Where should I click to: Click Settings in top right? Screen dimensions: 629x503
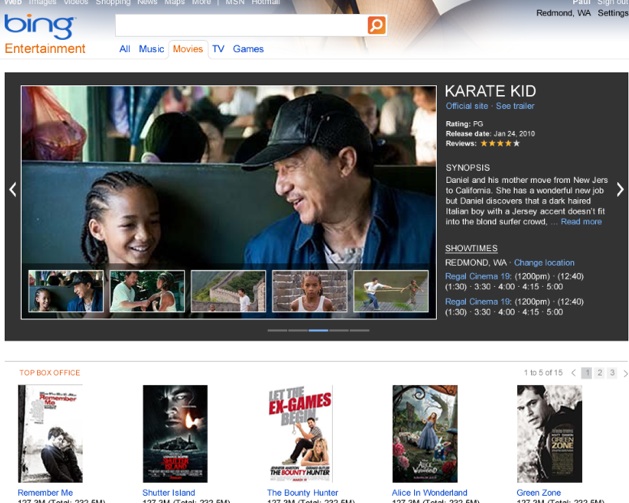coord(613,13)
